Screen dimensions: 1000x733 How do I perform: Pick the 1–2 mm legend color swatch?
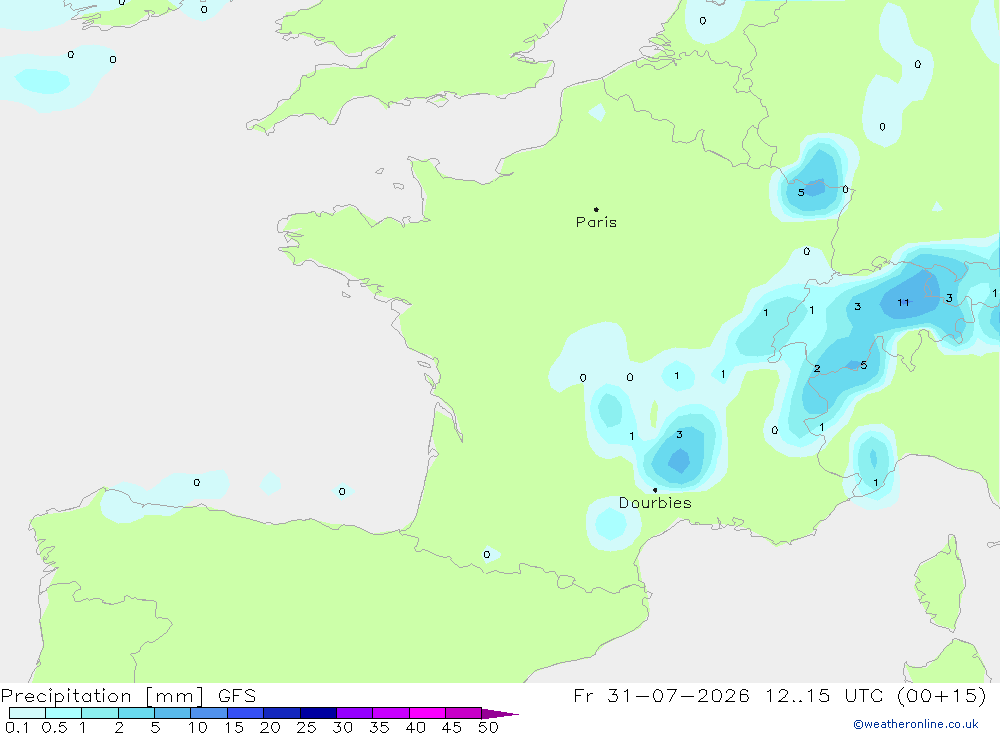point(100,713)
